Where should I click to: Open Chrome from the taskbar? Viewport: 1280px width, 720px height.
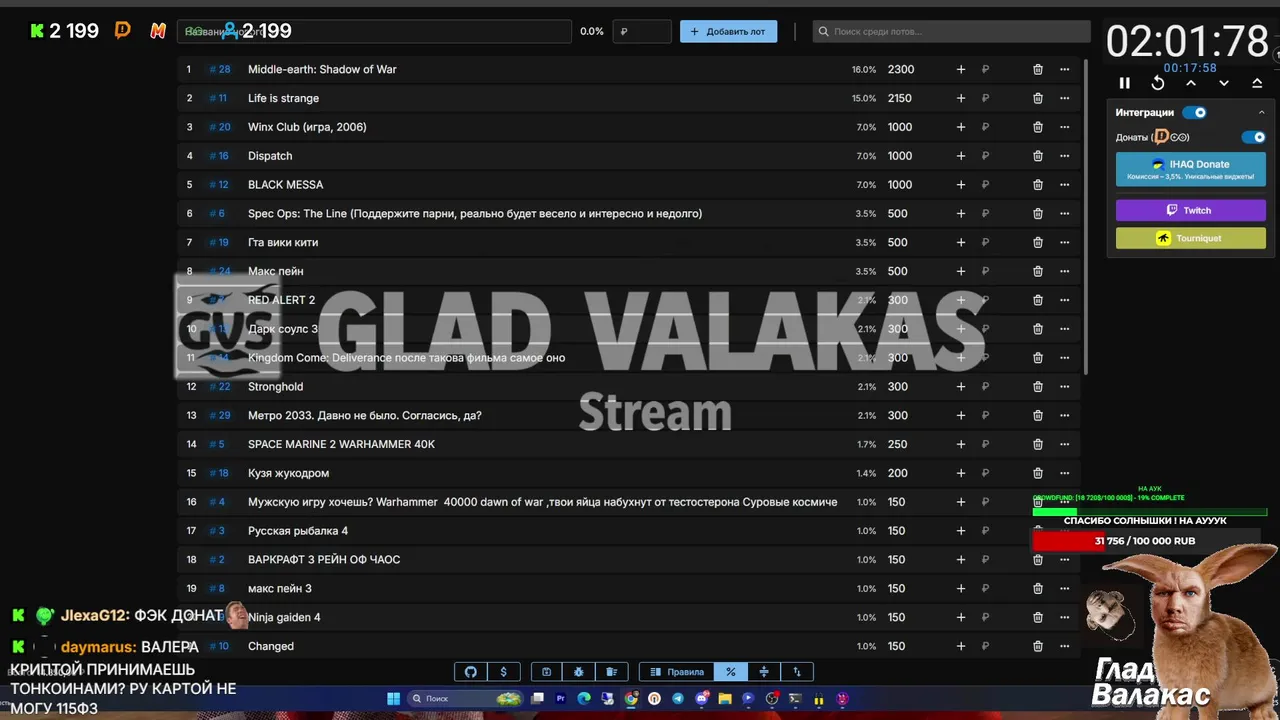[631, 699]
